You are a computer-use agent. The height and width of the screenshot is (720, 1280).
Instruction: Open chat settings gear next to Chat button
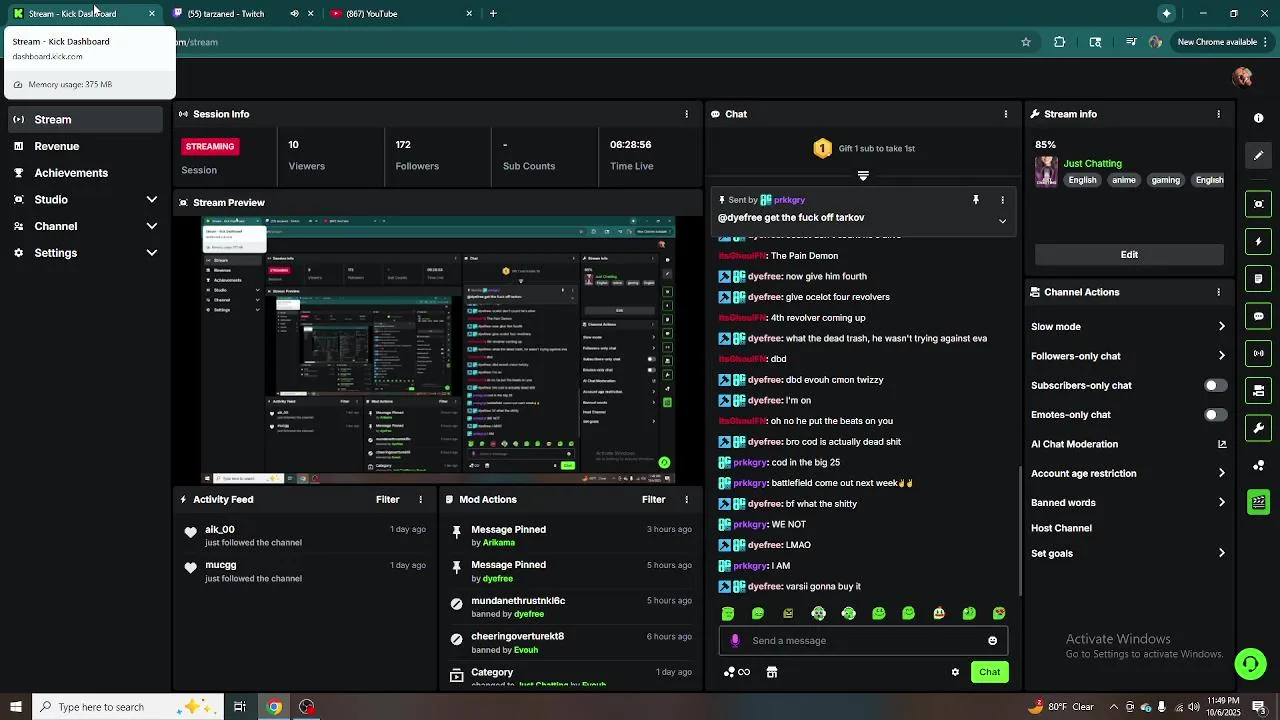[x=955, y=672]
